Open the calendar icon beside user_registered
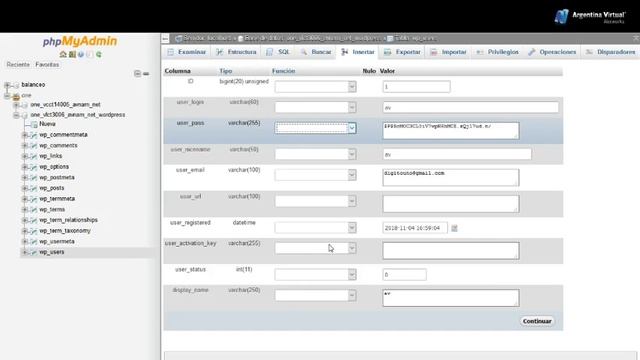This screenshot has width=640, height=360. [x=454, y=228]
